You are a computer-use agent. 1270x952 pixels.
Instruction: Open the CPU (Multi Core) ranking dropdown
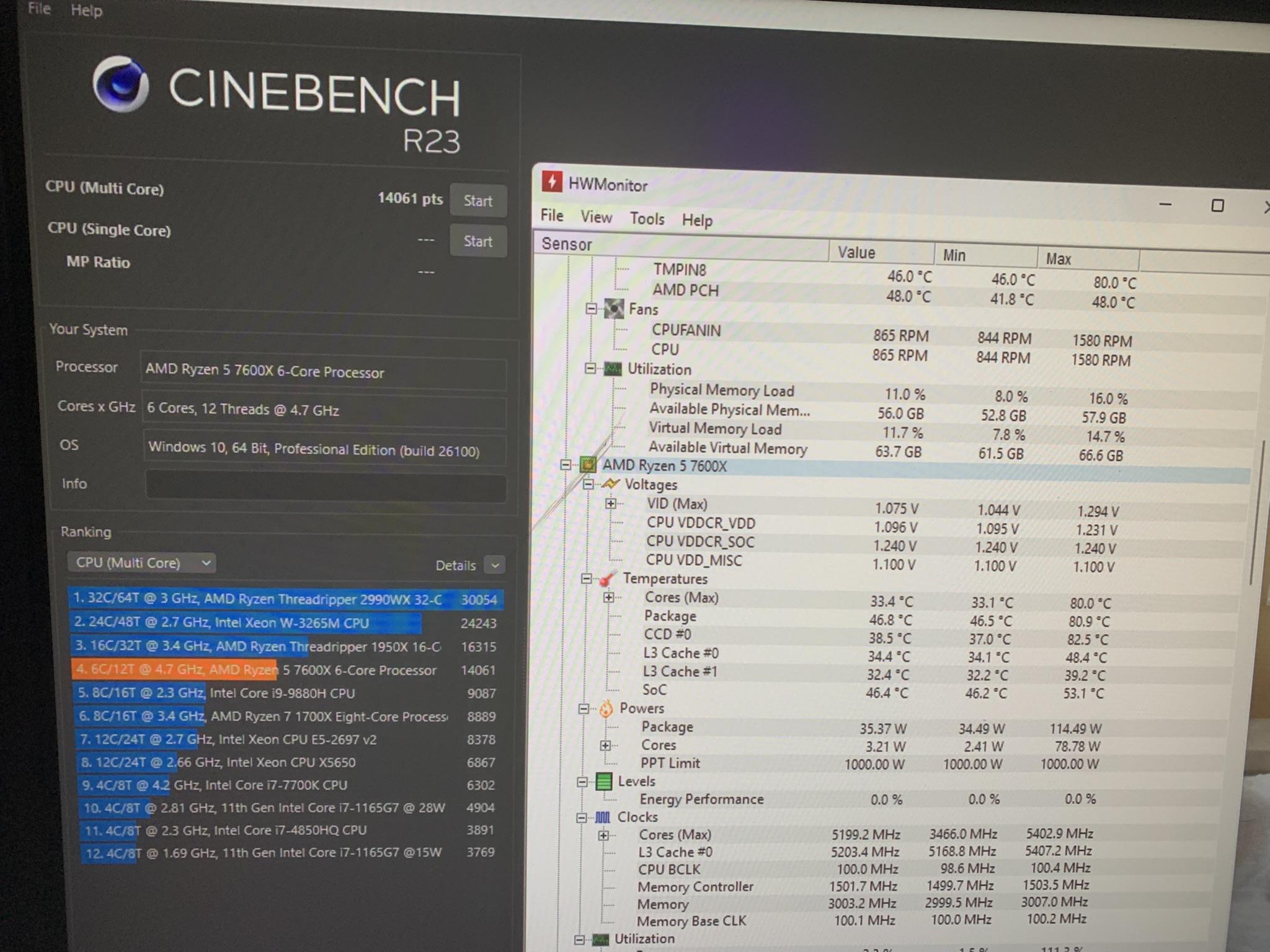tap(141, 563)
